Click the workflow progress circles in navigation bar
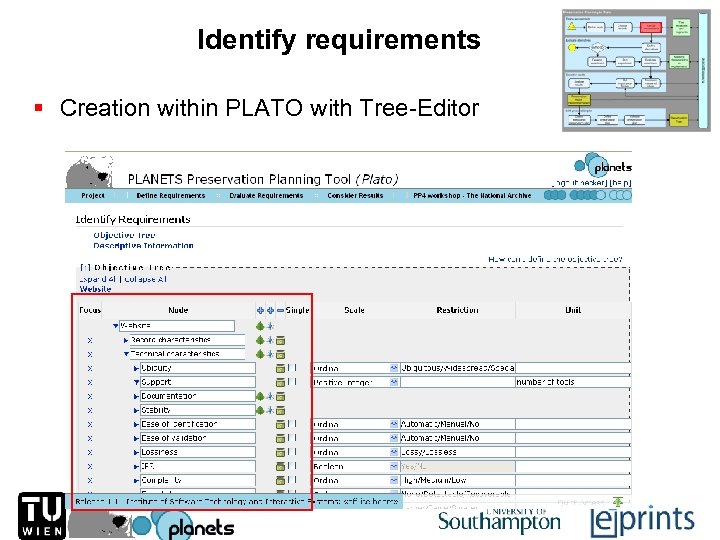The height and width of the screenshot is (540, 720). click(x=588, y=195)
